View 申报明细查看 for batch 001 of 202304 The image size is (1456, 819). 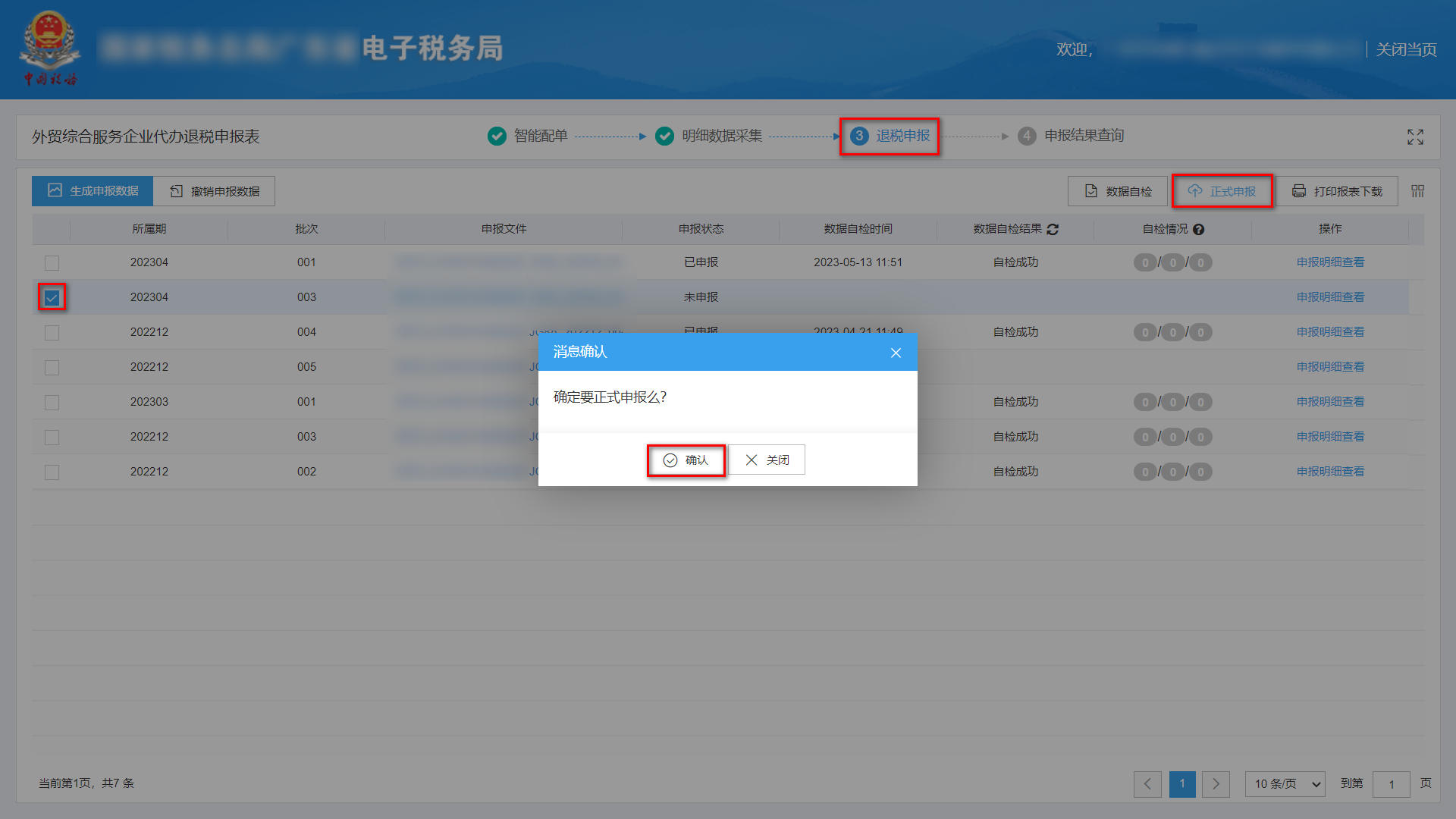[1330, 262]
